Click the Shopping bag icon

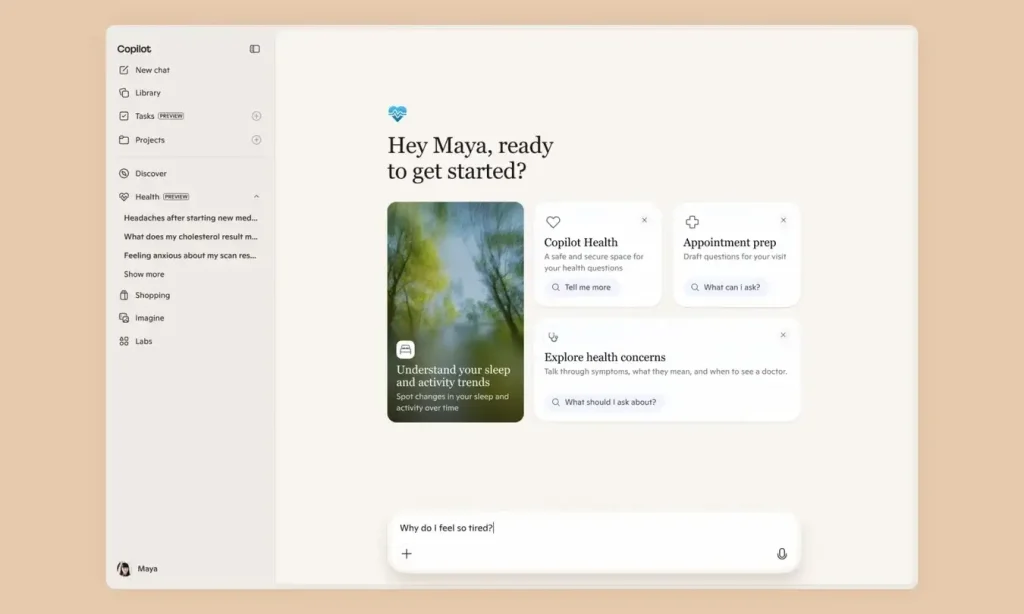click(x=124, y=295)
